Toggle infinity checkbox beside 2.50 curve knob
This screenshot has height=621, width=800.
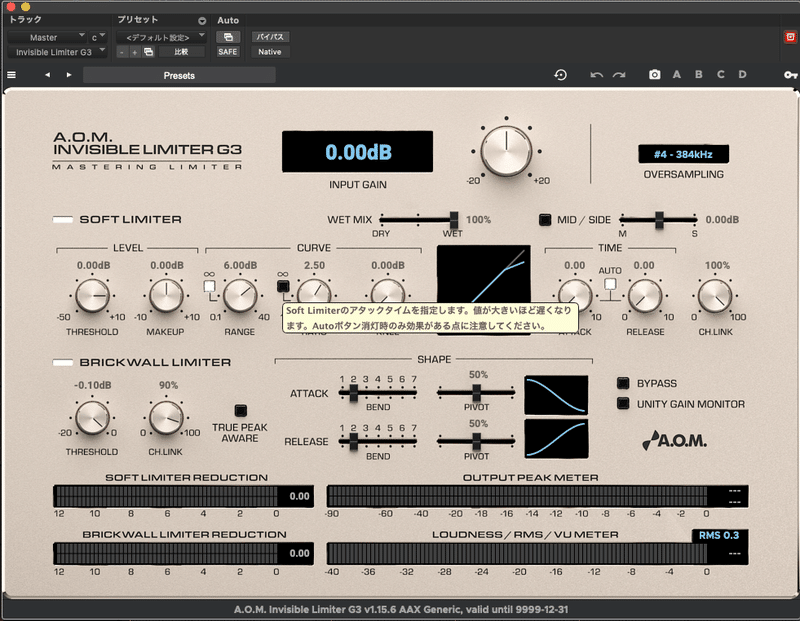click(283, 286)
